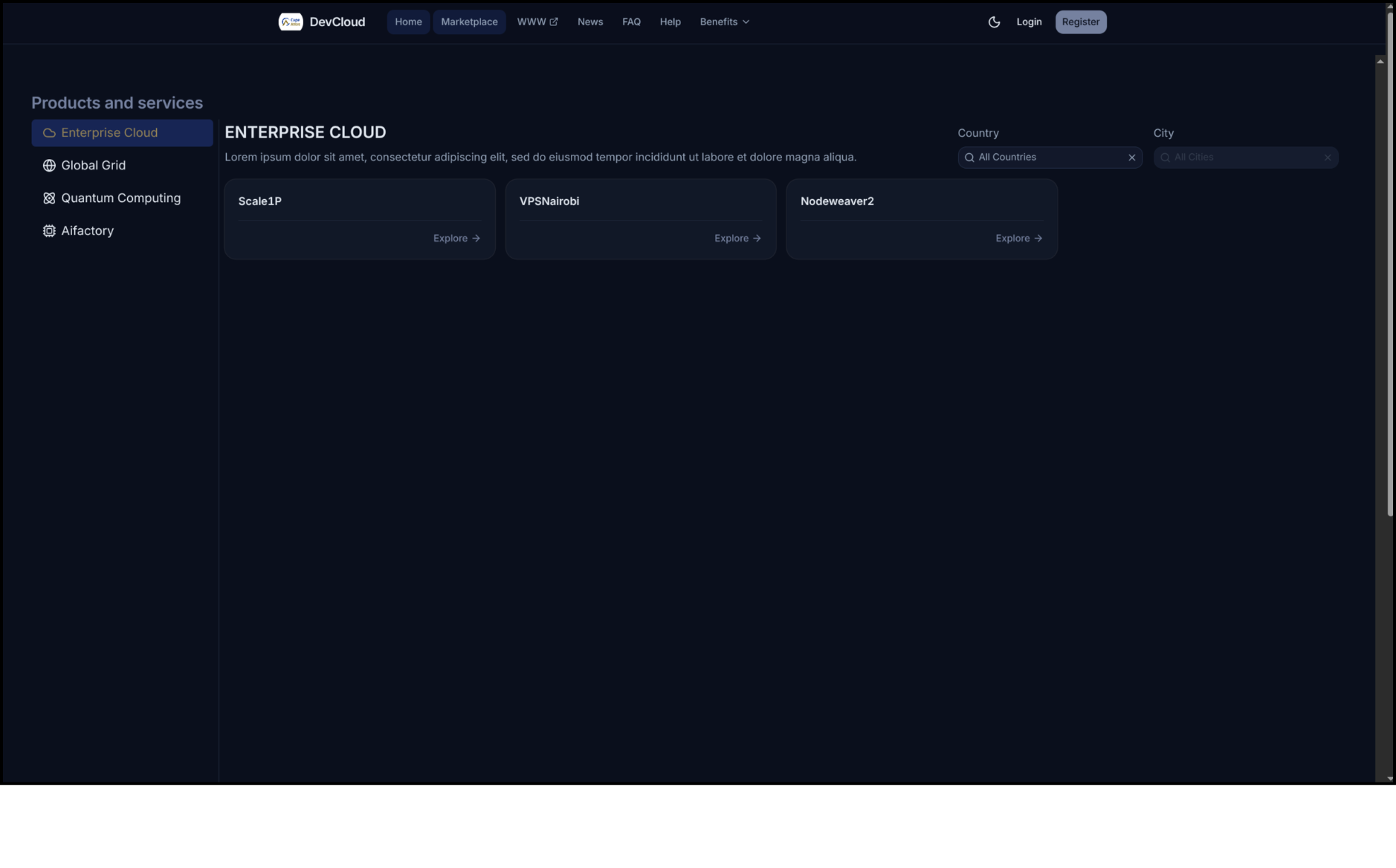The width and height of the screenshot is (1396, 868).
Task: Click the ENTERPRISE CLOUD heading
Action: click(305, 132)
